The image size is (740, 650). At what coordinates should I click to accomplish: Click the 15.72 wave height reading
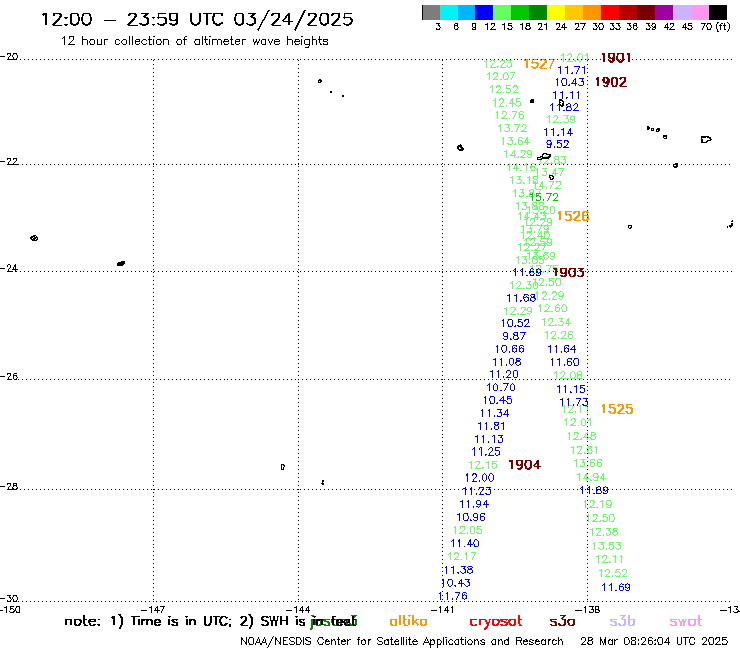[x=544, y=197]
